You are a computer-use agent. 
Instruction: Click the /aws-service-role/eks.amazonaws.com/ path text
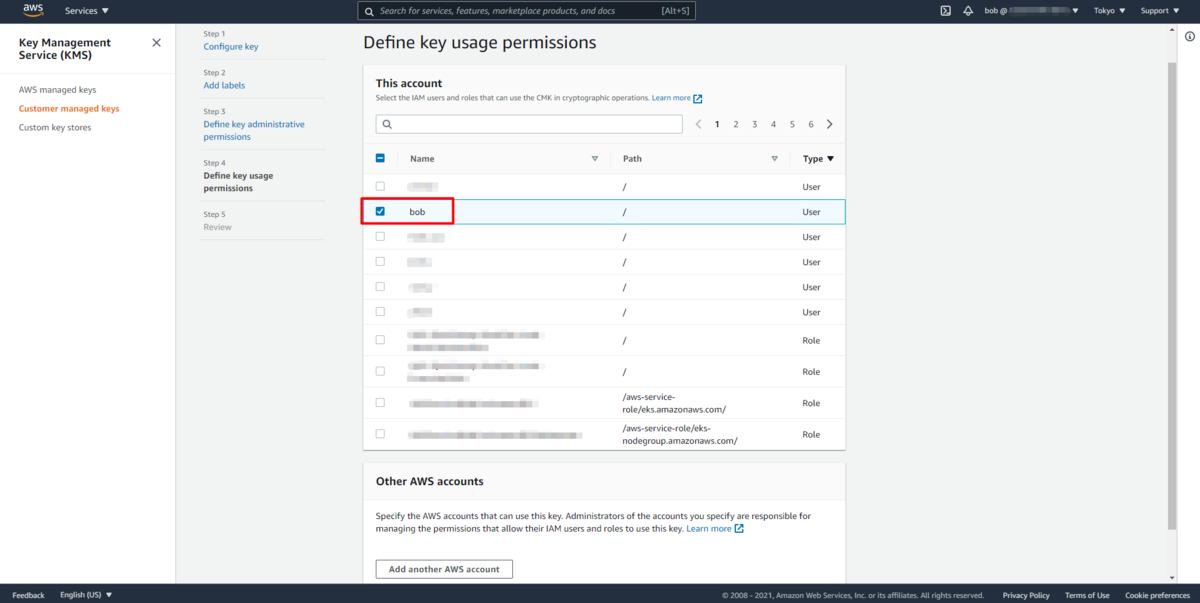674,403
